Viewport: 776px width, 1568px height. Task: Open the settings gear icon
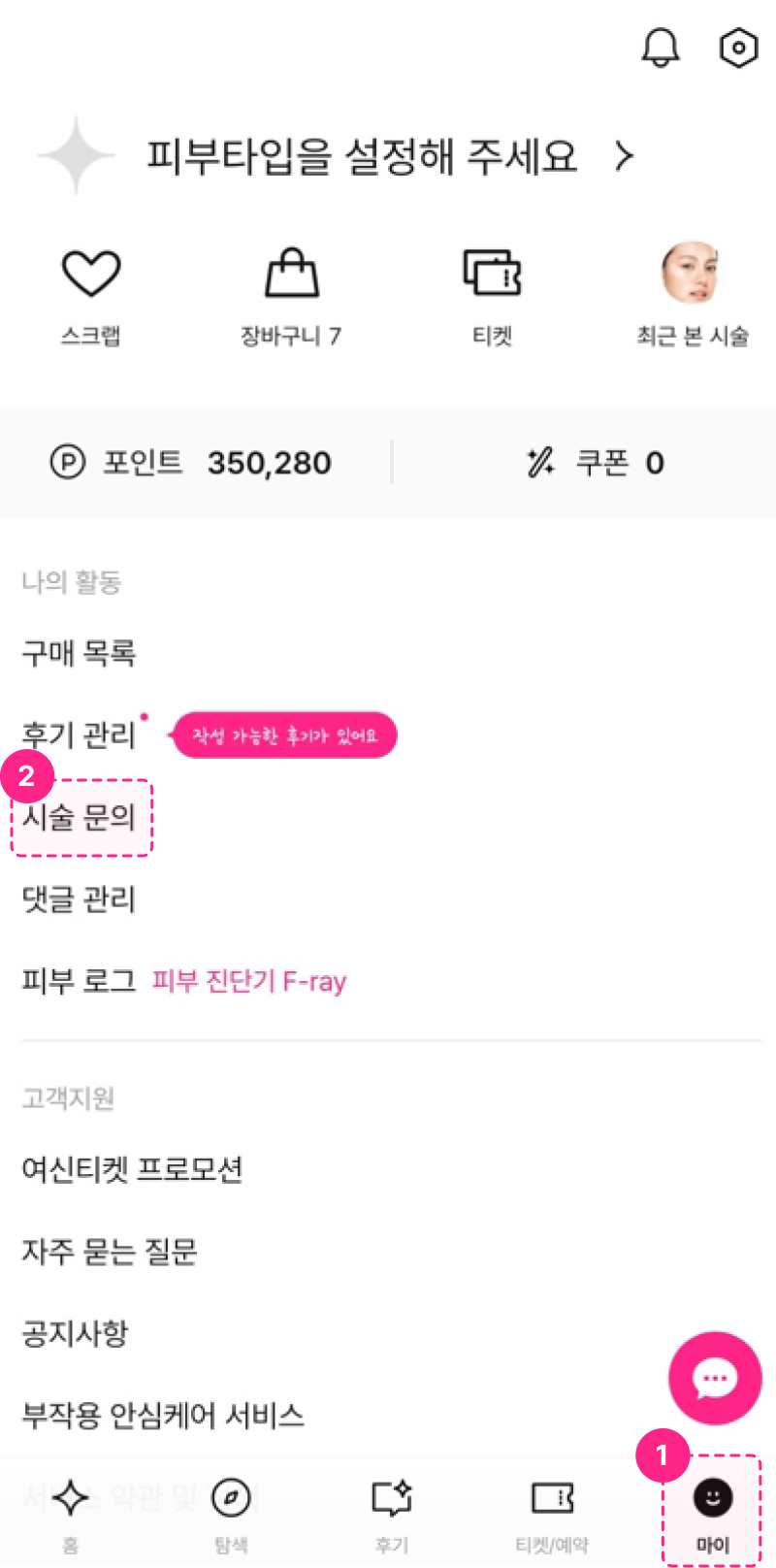[737, 47]
